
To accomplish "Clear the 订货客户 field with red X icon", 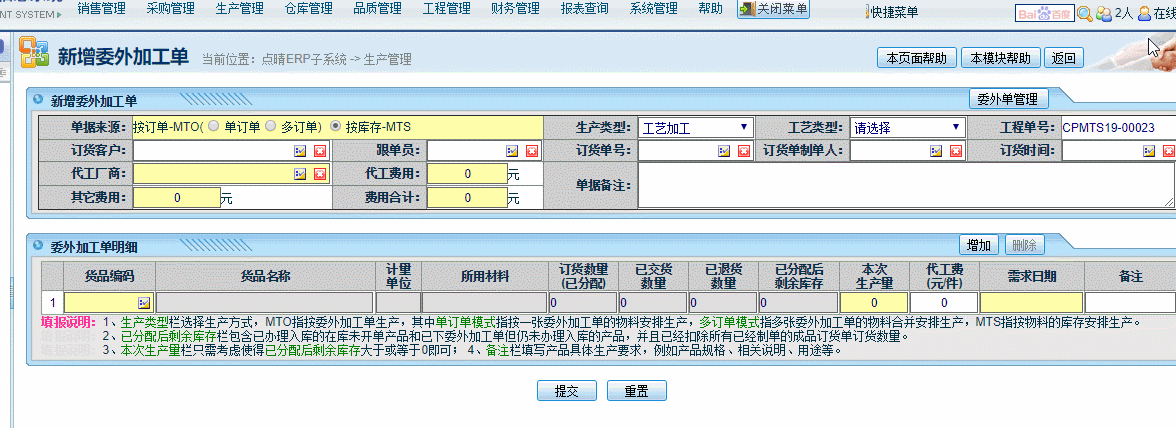I will tap(320, 151).
